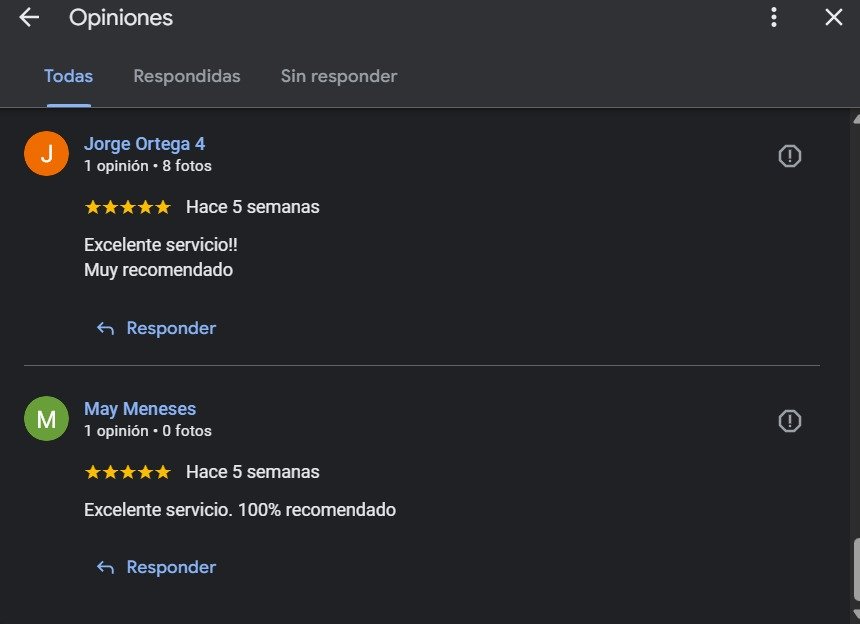860x624 pixels.
Task: Select the Todas tab
Action: point(68,76)
